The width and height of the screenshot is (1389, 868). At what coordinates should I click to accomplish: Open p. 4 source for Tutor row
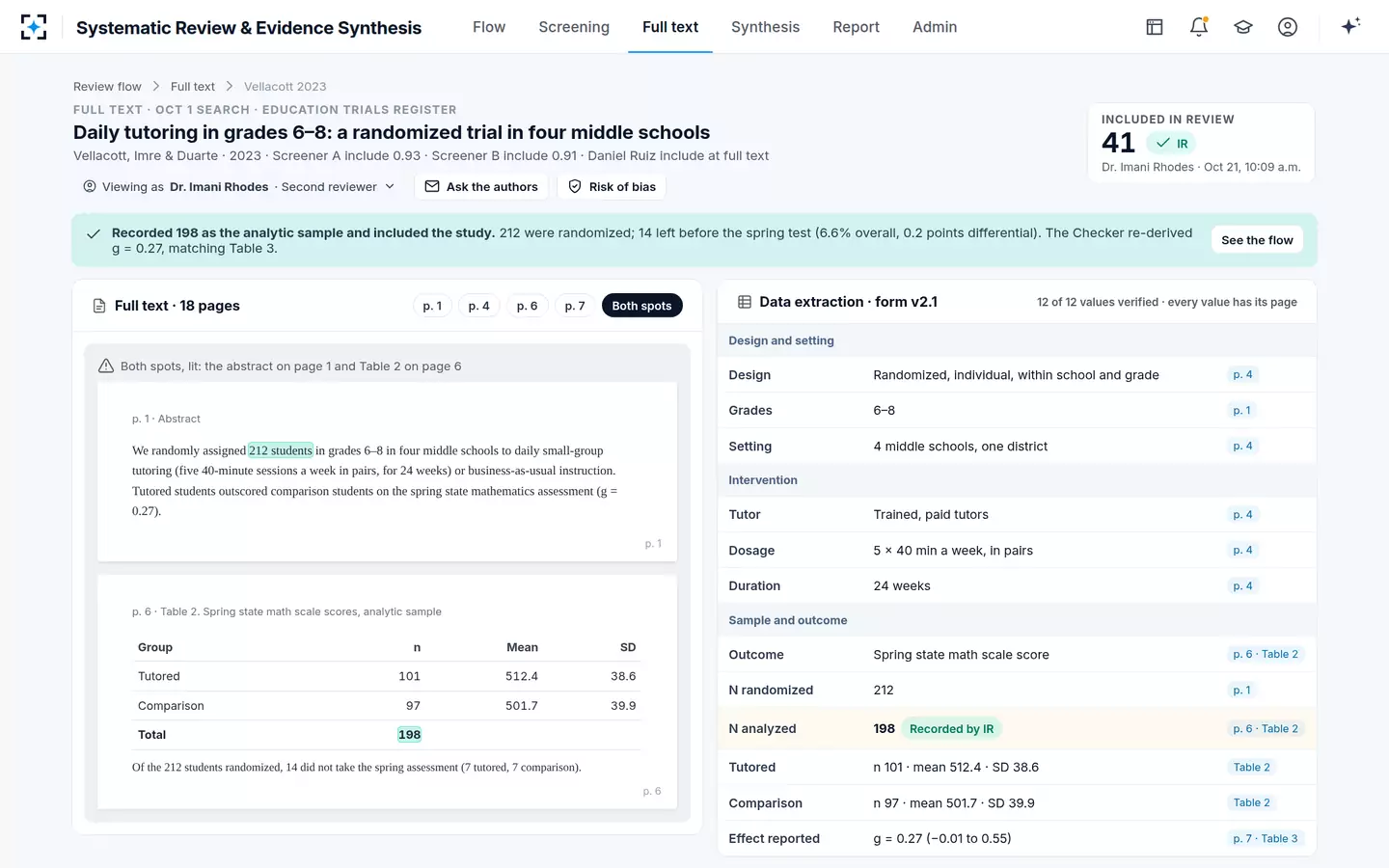[x=1242, y=514]
